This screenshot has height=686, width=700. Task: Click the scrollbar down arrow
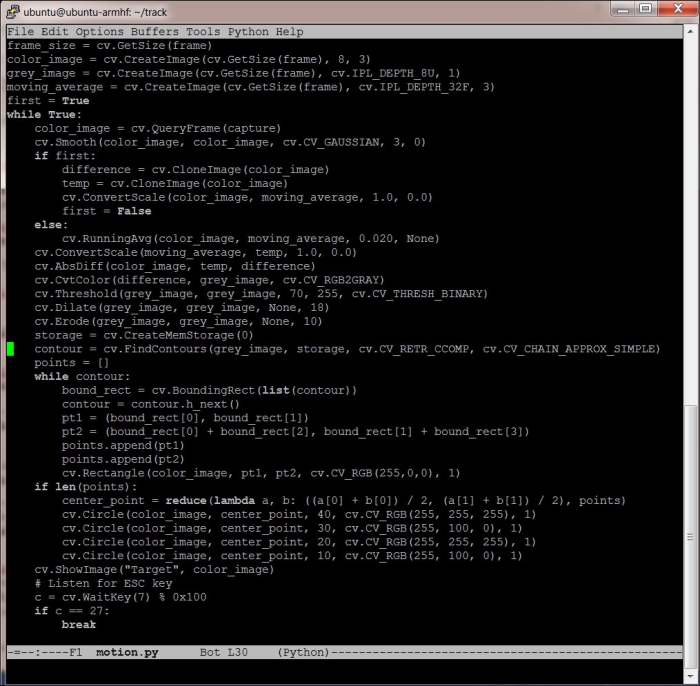[x=690, y=673]
